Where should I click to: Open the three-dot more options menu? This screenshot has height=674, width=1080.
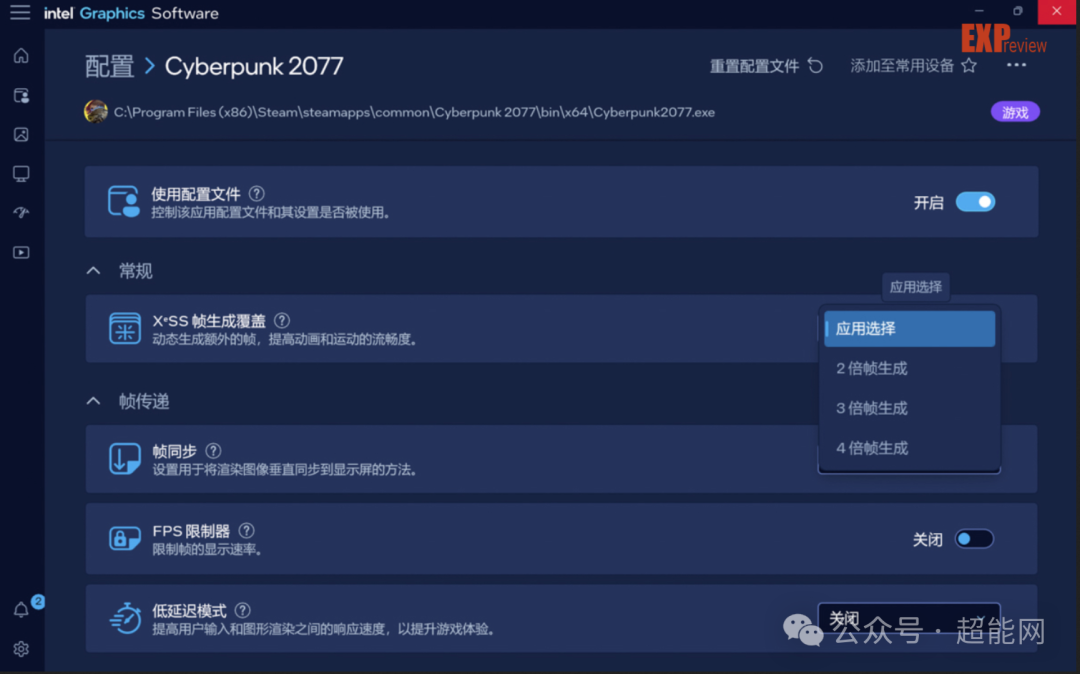point(1016,65)
